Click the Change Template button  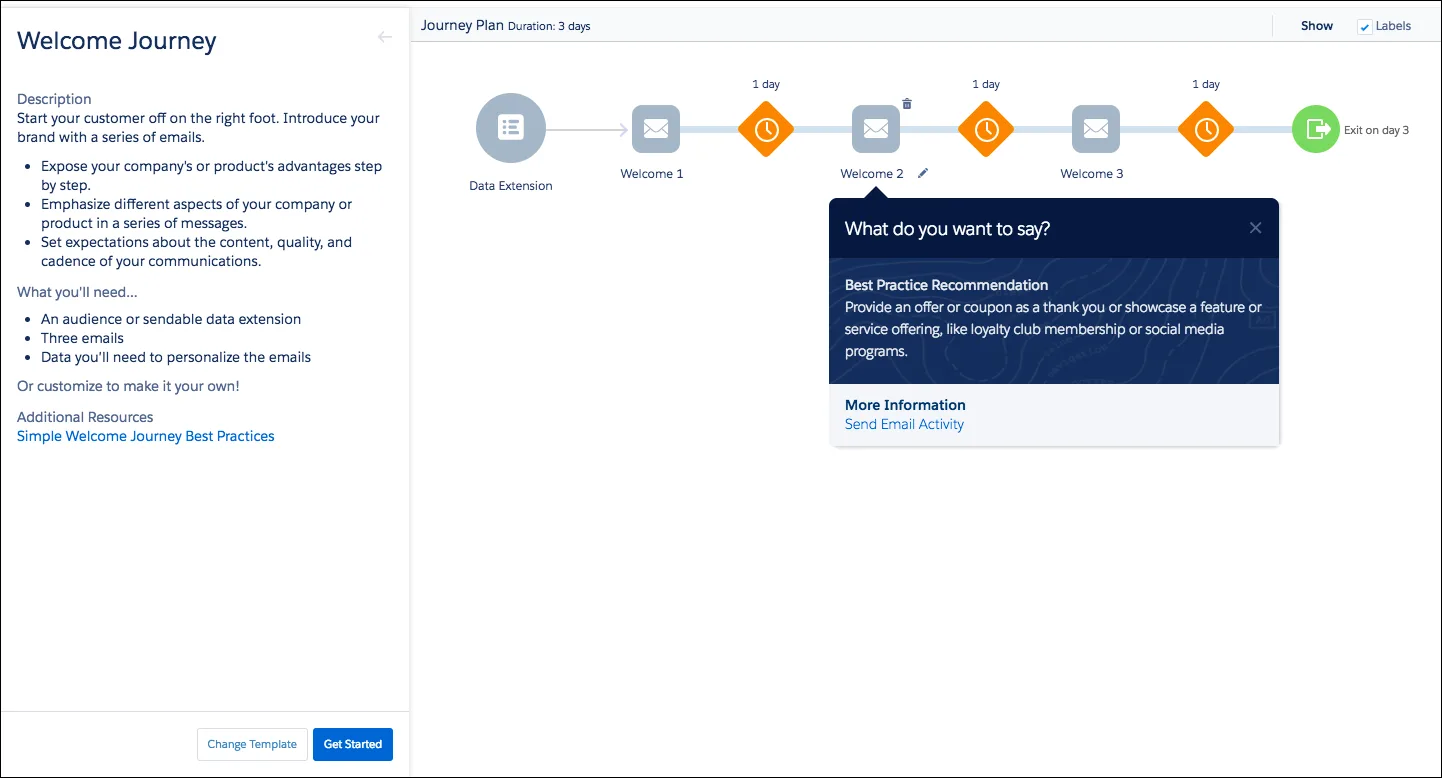click(x=252, y=744)
